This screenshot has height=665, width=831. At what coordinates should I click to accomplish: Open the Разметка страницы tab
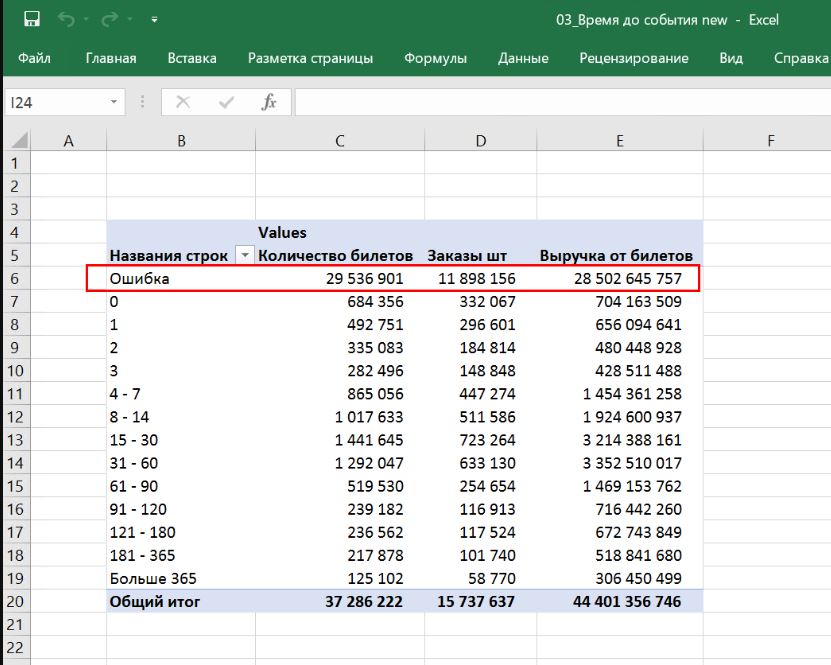310,58
